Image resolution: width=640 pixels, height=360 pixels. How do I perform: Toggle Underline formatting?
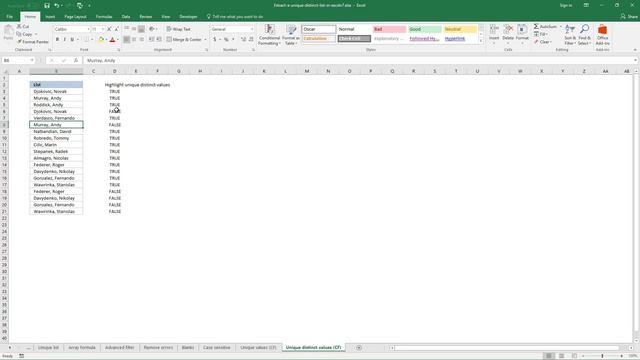click(x=72, y=40)
